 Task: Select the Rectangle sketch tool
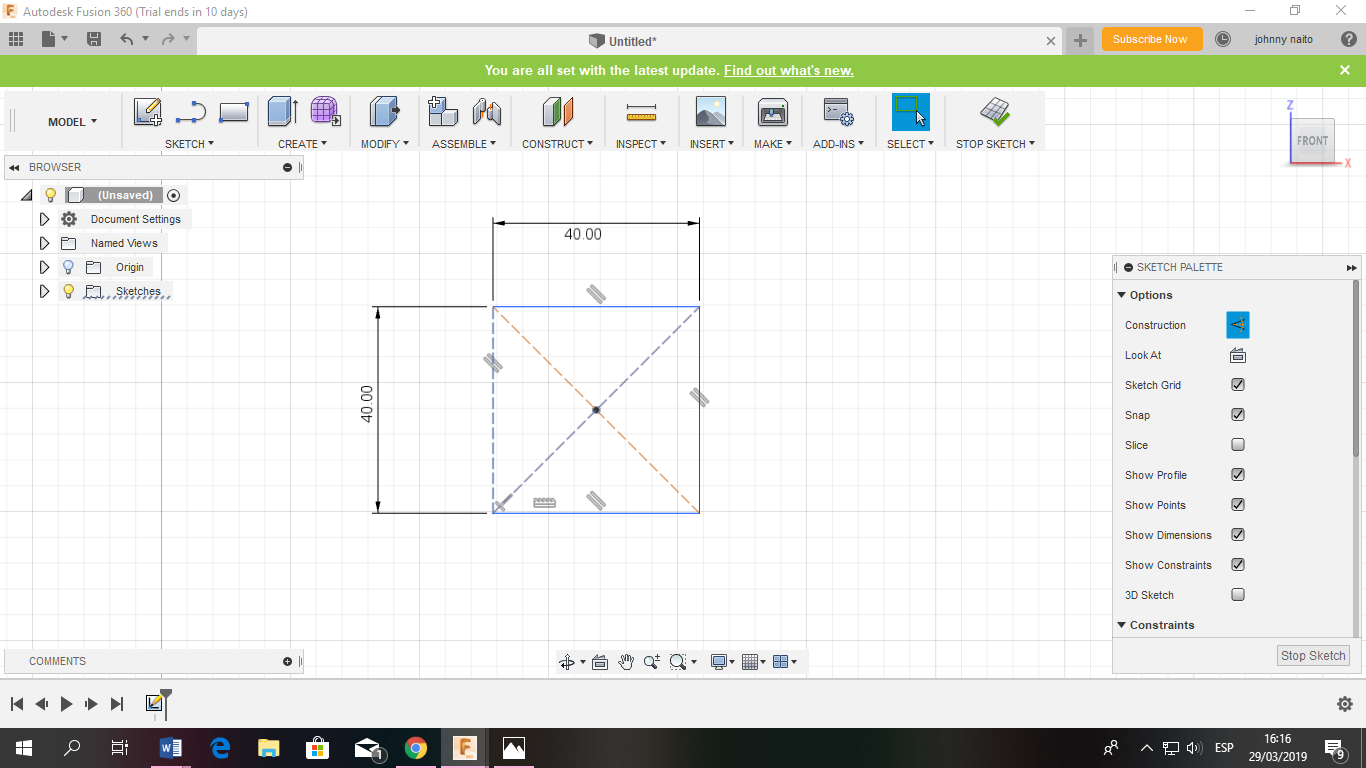pyautogui.click(x=233, y=112)
